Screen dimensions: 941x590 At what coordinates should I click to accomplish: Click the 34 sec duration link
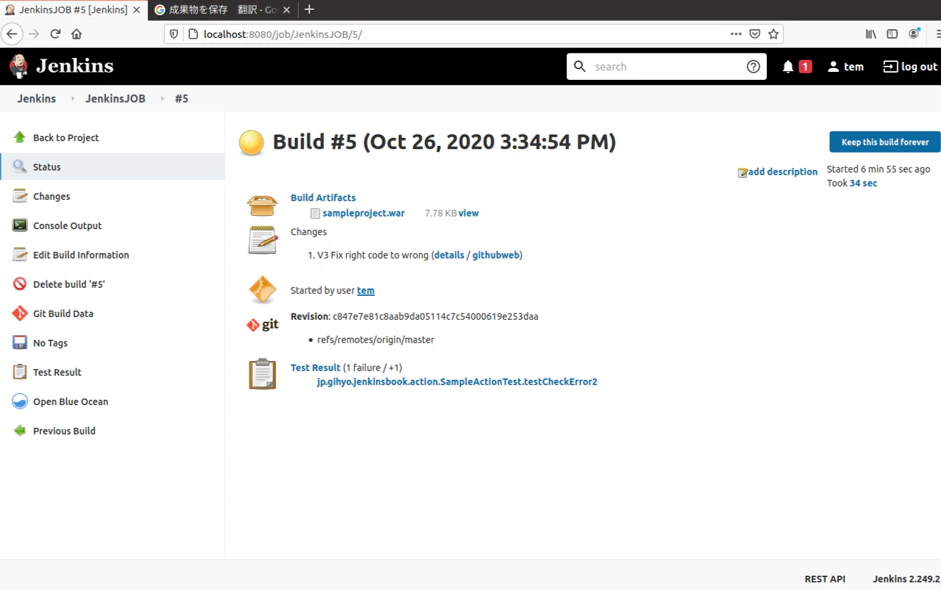[x=863, y=183]
